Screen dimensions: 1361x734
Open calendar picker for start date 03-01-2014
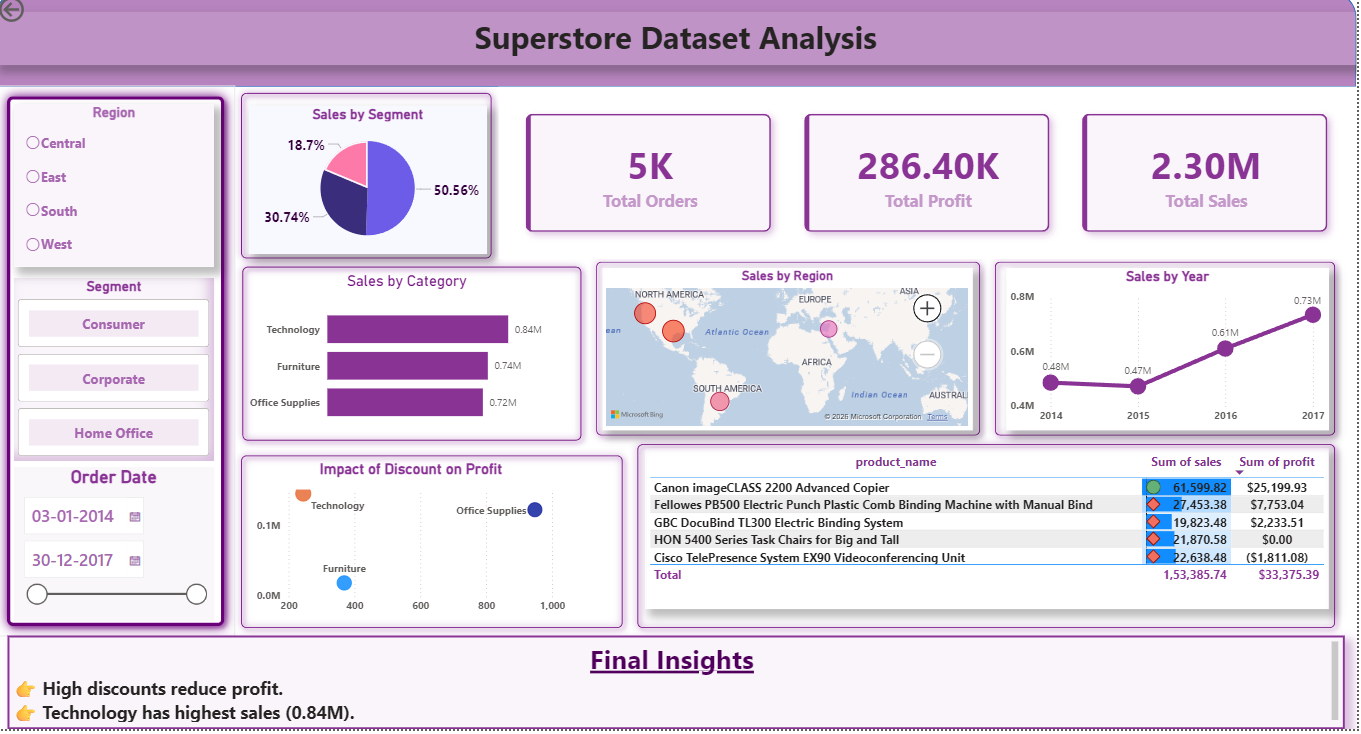tap(135, 517)
